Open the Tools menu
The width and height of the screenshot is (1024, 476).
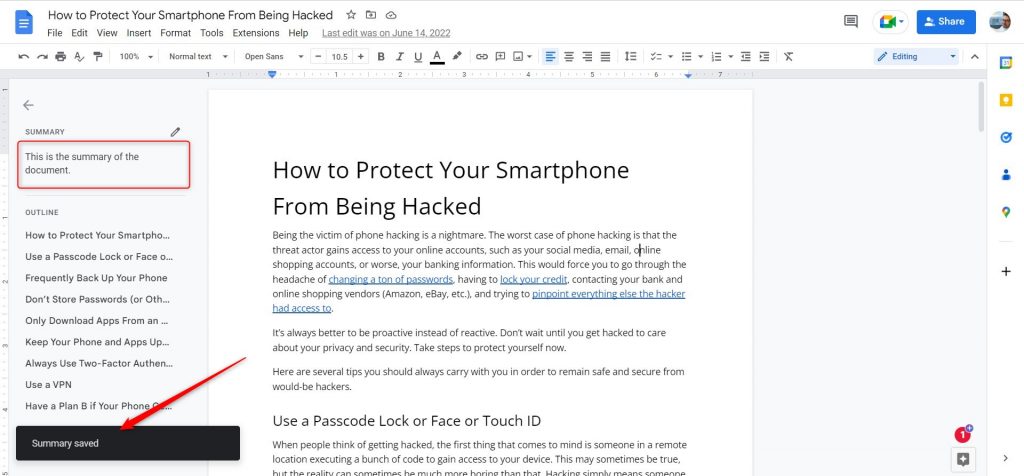(212, 33)
